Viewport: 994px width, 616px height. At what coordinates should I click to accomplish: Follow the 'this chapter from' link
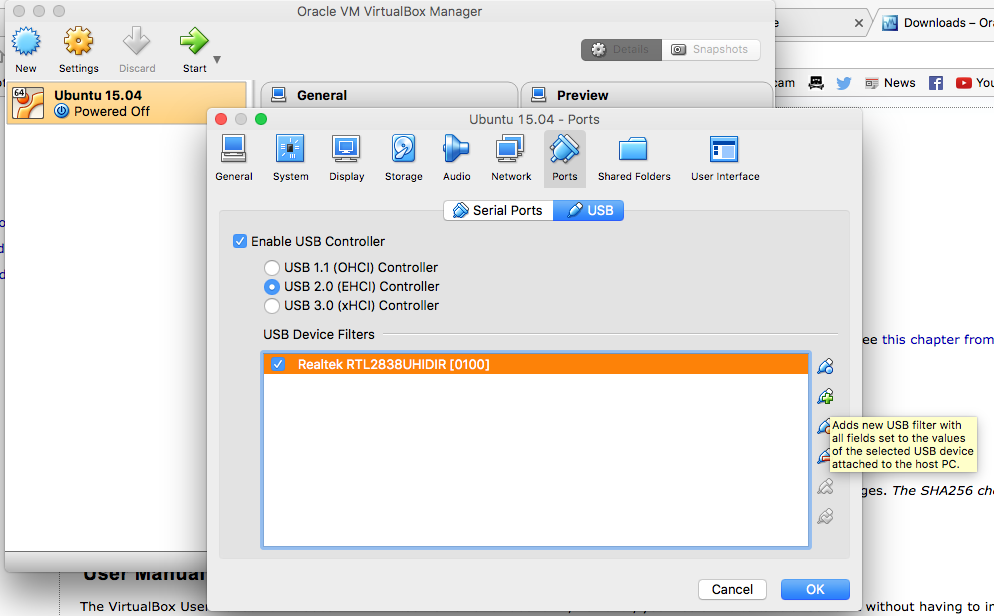938,340
